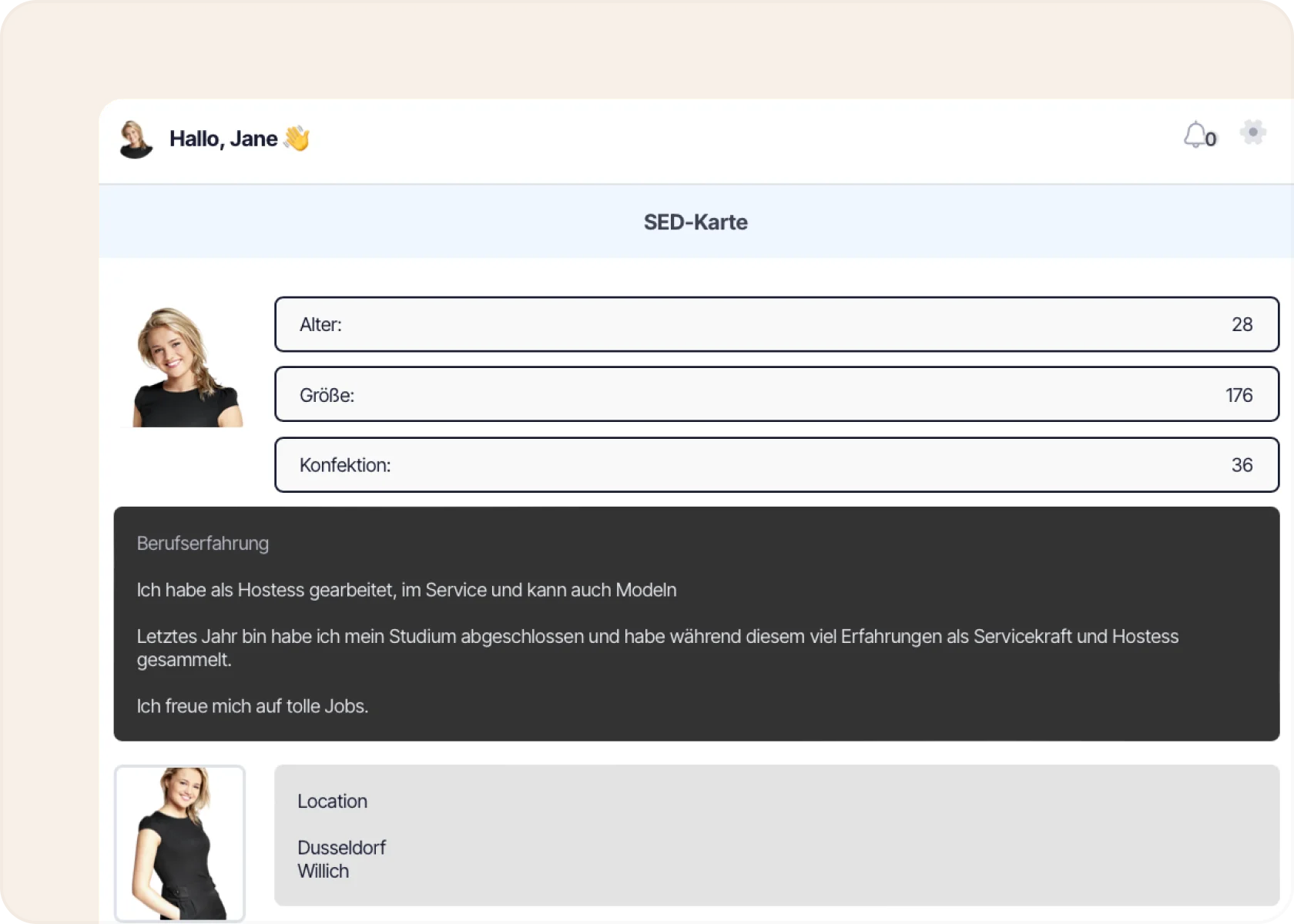Viewport: 1294px width, 924px height.
Task: Click "Ich freue mich auf tolle Jobs."
Action: click(x=253, y=706)
